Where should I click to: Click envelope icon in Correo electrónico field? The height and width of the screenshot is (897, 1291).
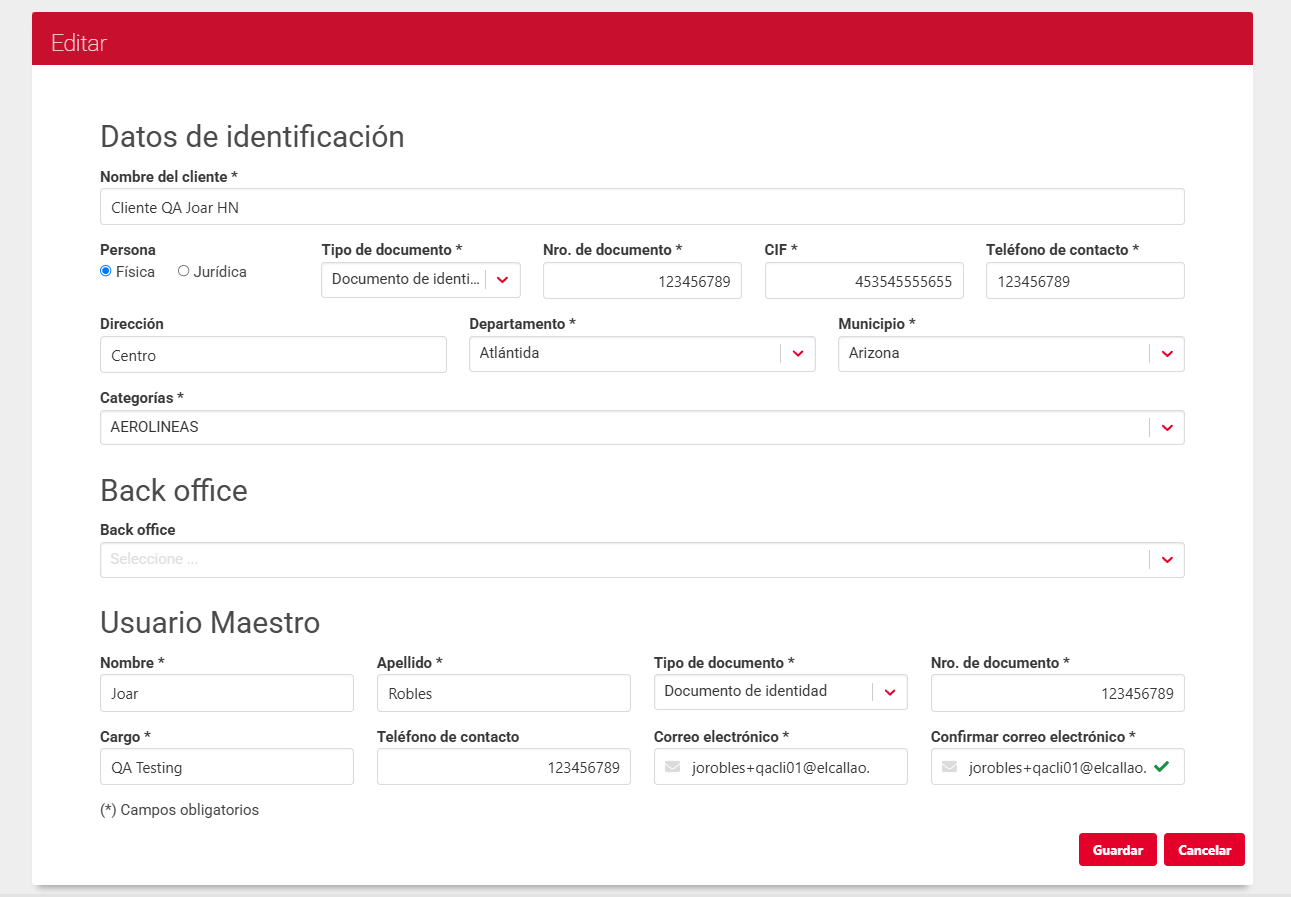(x=672, y=767)
